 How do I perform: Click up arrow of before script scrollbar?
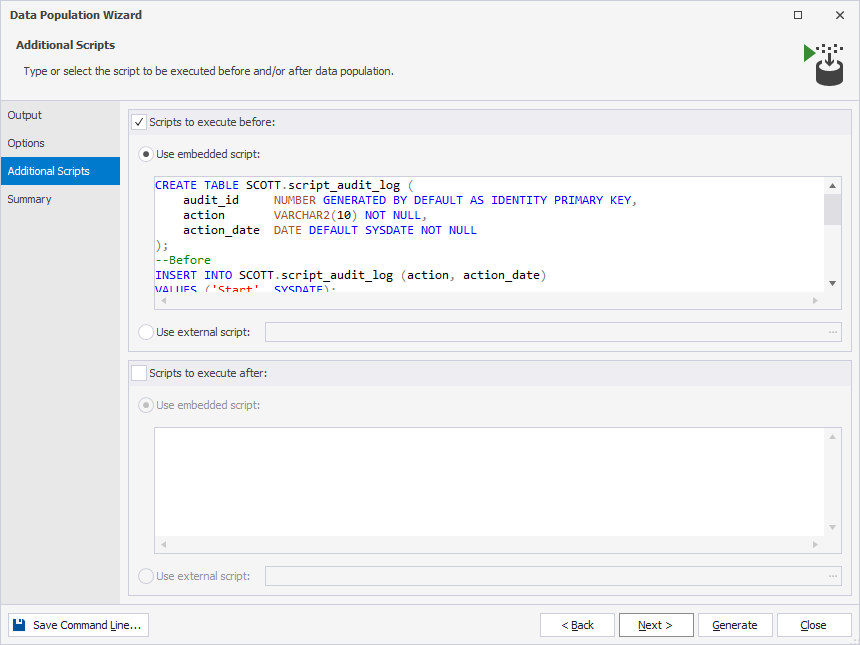pos(833,186)
